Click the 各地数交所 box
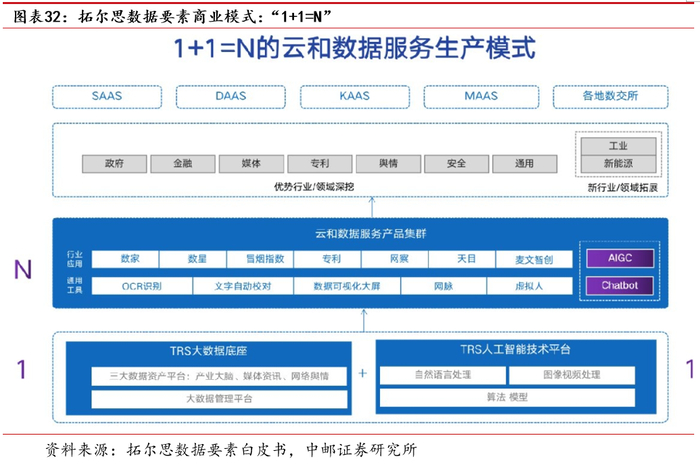Image resolution: width=700 pixels, height=467 pixels. [610, 96]
